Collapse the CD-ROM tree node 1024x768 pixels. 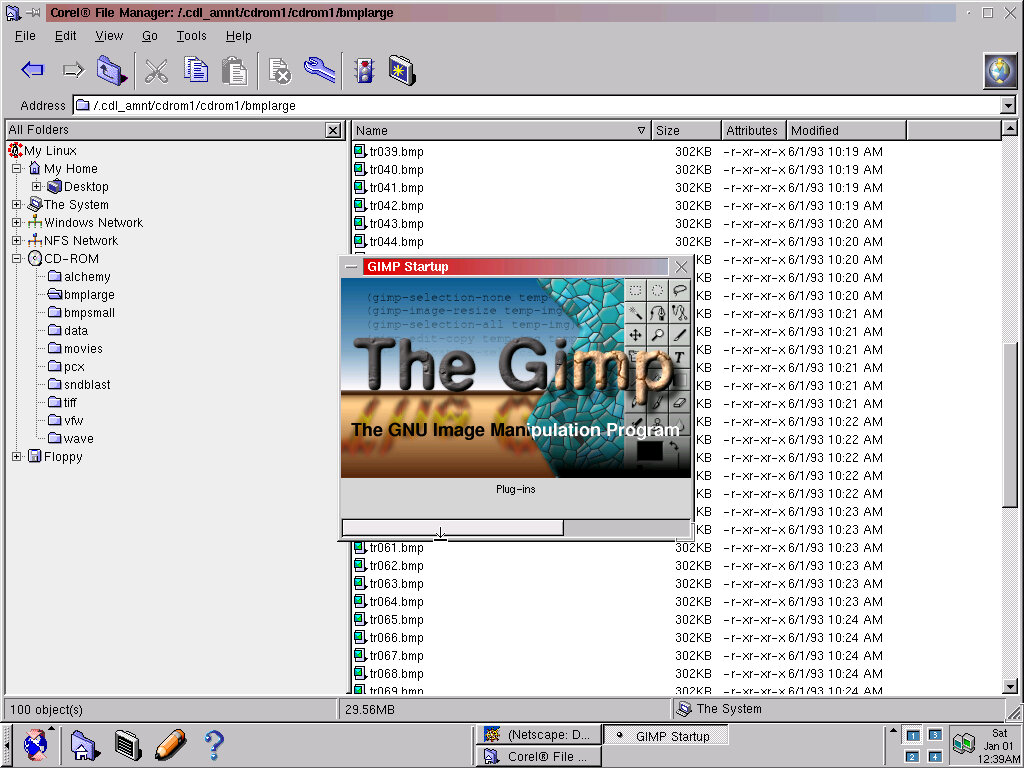click(x=17, y=259)
